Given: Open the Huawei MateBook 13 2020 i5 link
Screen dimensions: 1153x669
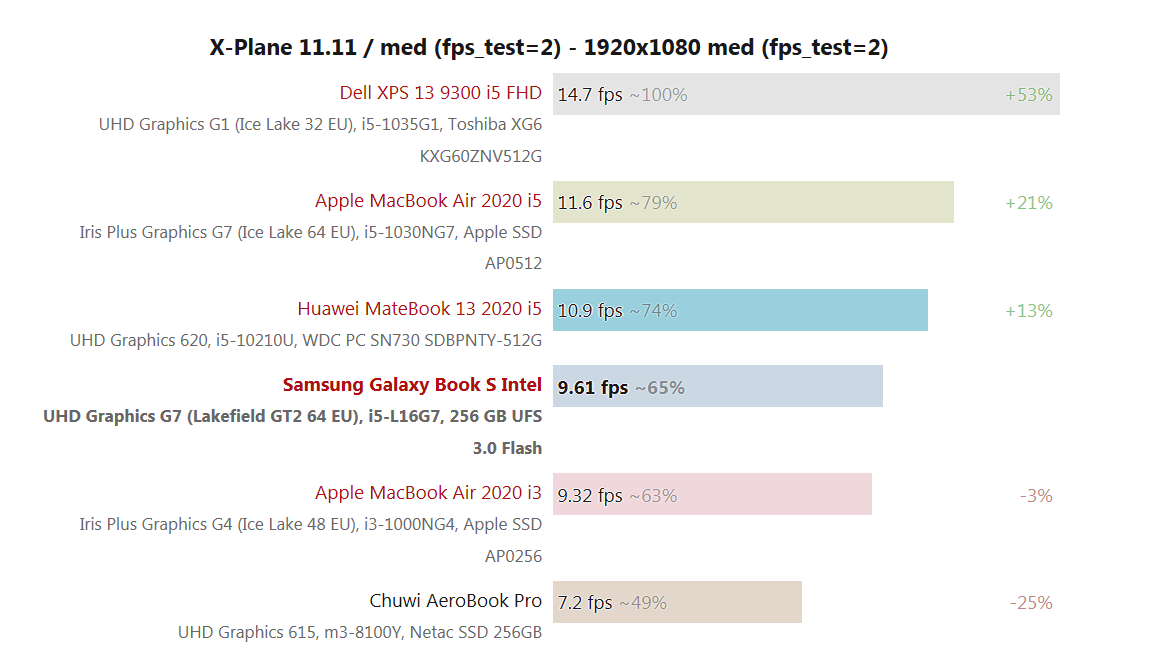Looking at the screenshot, I should coord(419,309).
